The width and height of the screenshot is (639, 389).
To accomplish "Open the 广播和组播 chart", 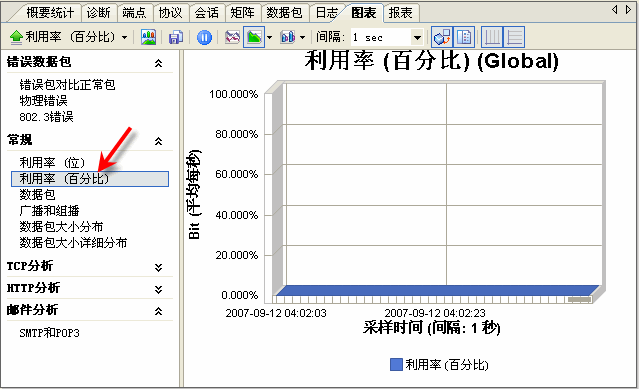I will pyautogui.click(x=49, y=211).
